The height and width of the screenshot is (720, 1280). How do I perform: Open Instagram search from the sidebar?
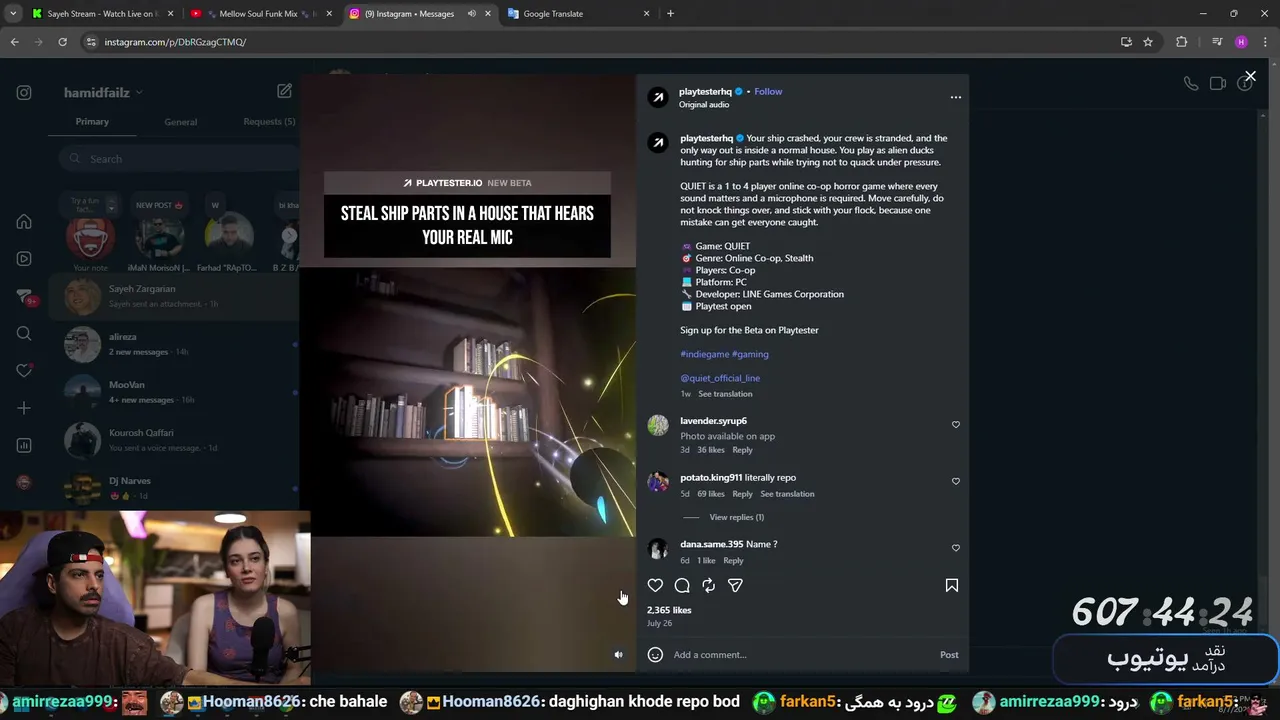click(x=24, y=334)
